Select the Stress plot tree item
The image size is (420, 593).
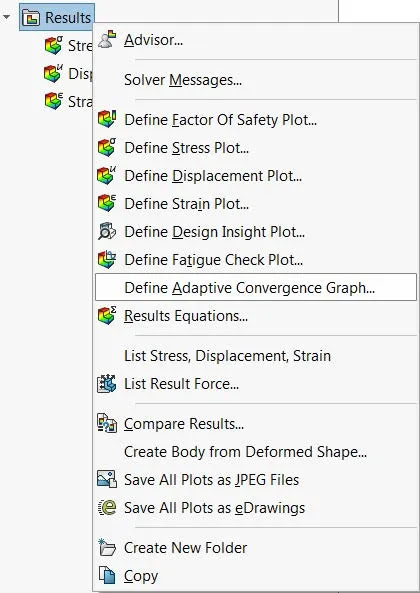[x=68, y=46]
